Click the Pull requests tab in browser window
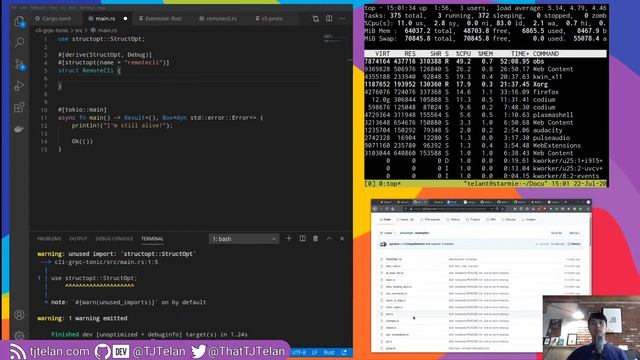 430,220
